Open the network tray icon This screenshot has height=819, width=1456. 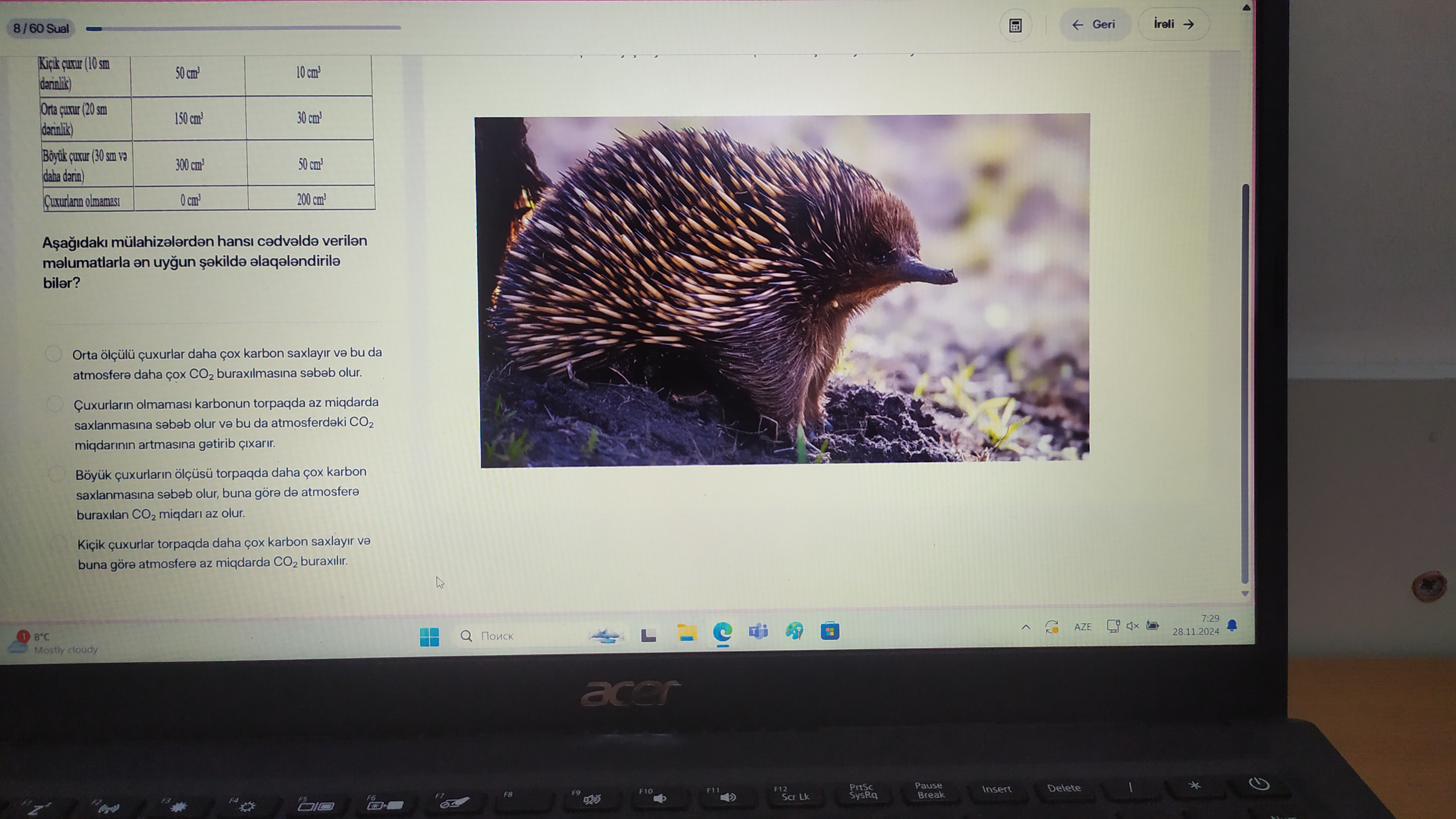tap(1113, 626)
